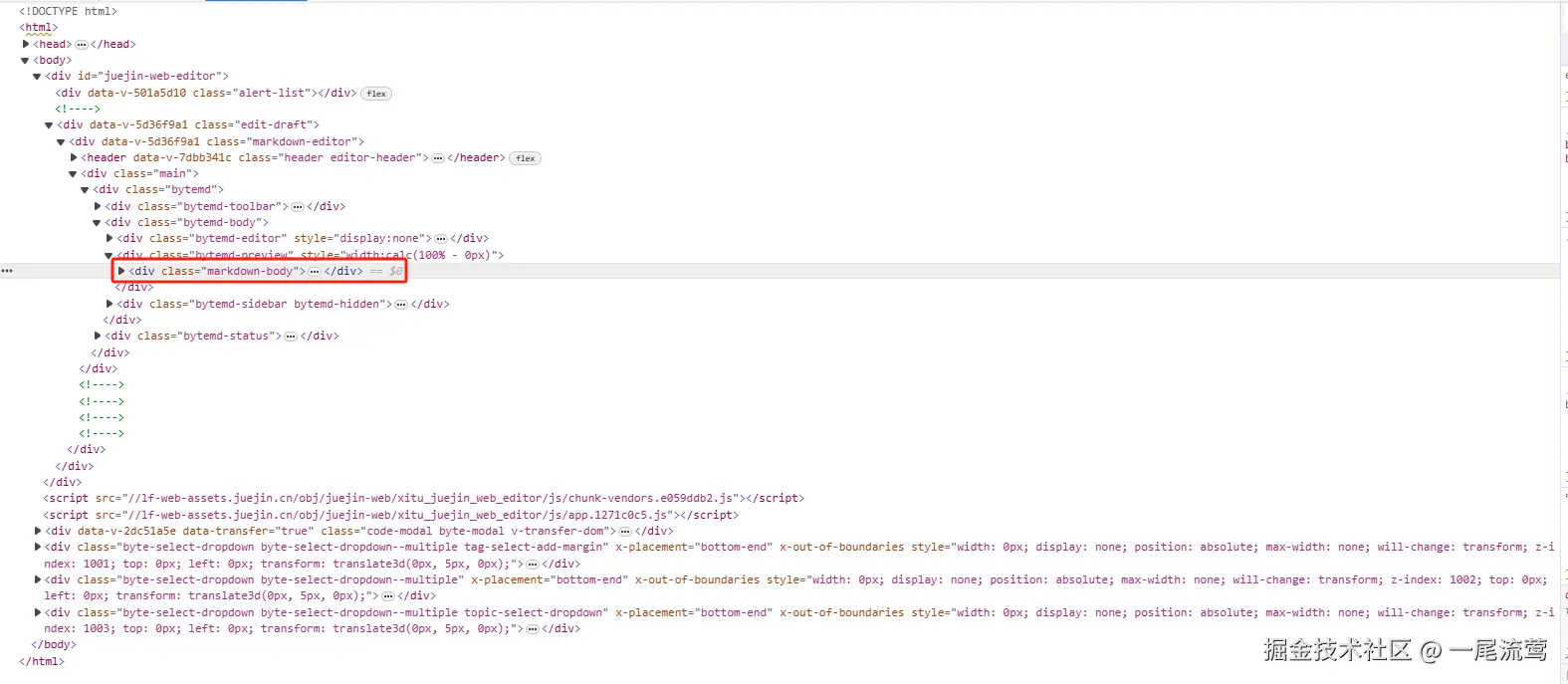Click the class="edit-draft" attribute

(255, 124)
